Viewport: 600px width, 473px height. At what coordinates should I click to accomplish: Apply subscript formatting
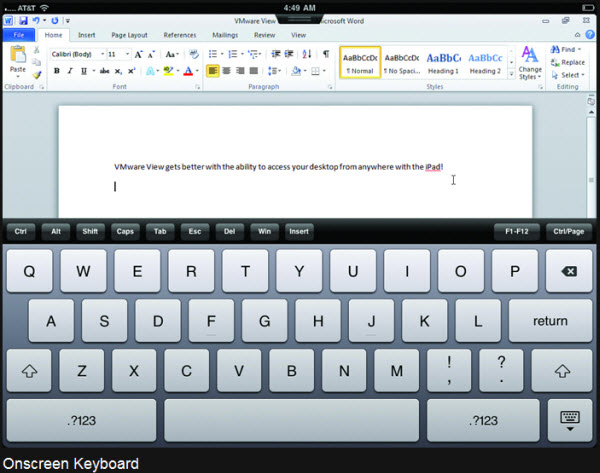(x=118, y=71)
